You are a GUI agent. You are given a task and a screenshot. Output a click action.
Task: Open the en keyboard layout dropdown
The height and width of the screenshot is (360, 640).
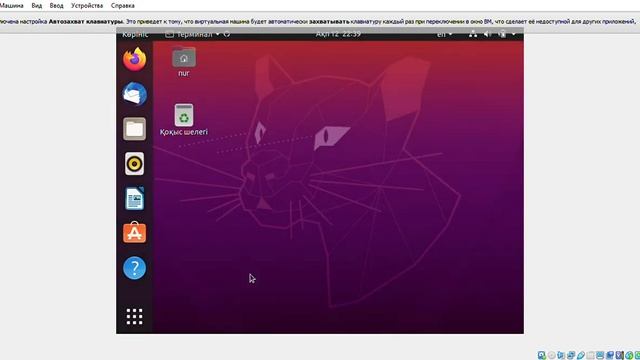444,34
